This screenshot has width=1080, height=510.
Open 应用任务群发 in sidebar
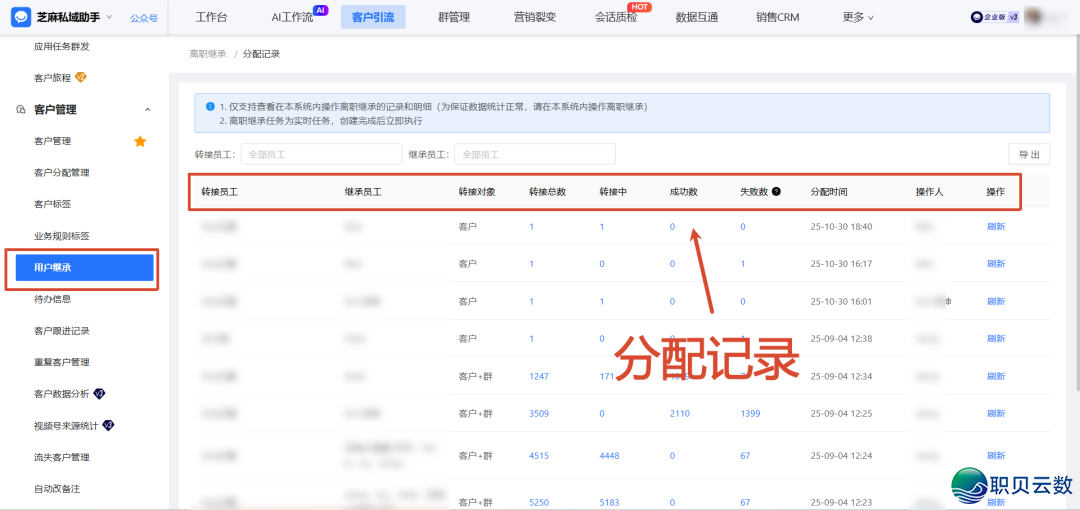(x=62, y=46)
